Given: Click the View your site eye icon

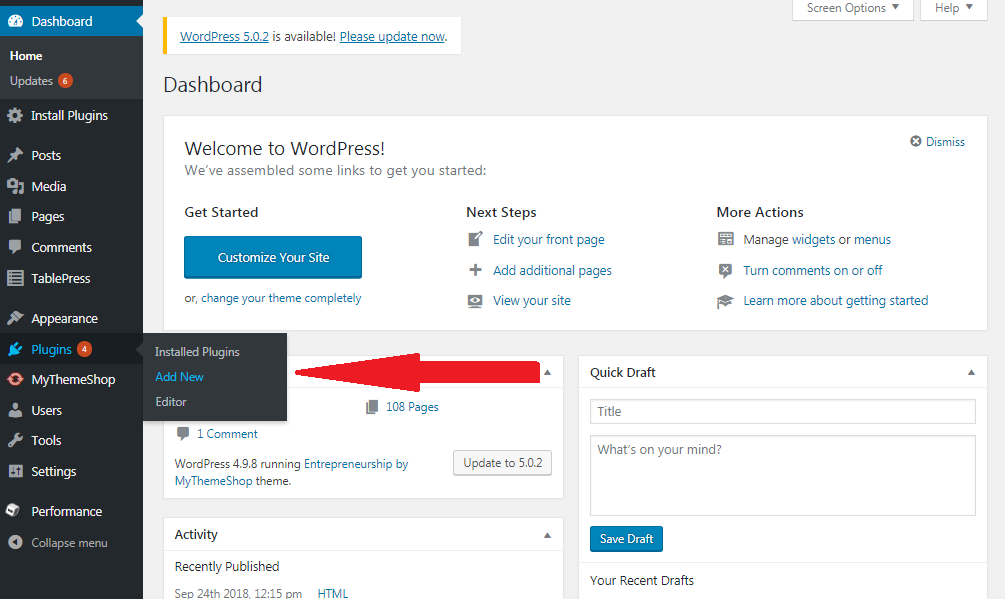Looking at the screenshot, I should [475, 300].
